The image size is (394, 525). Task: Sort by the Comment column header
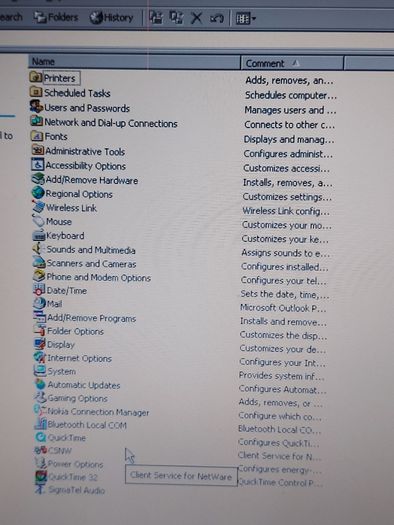tap(292, 63)
